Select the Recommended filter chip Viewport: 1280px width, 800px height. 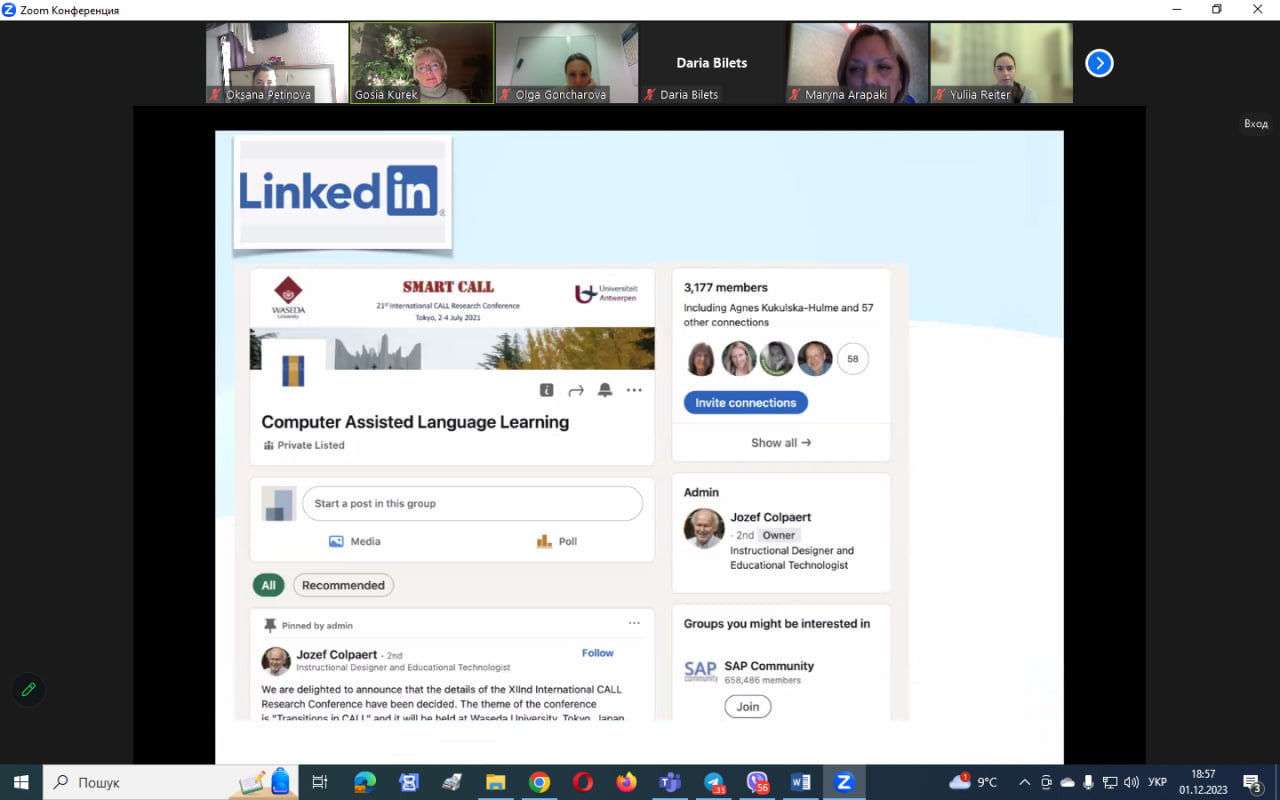coord(343,585)
